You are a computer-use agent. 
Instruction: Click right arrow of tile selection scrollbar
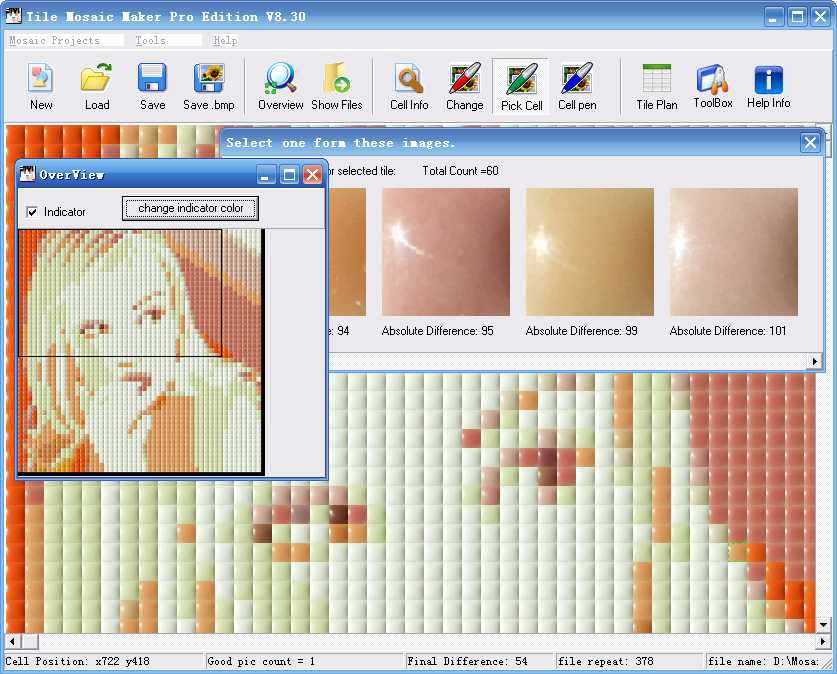click(x=815, y=361)
